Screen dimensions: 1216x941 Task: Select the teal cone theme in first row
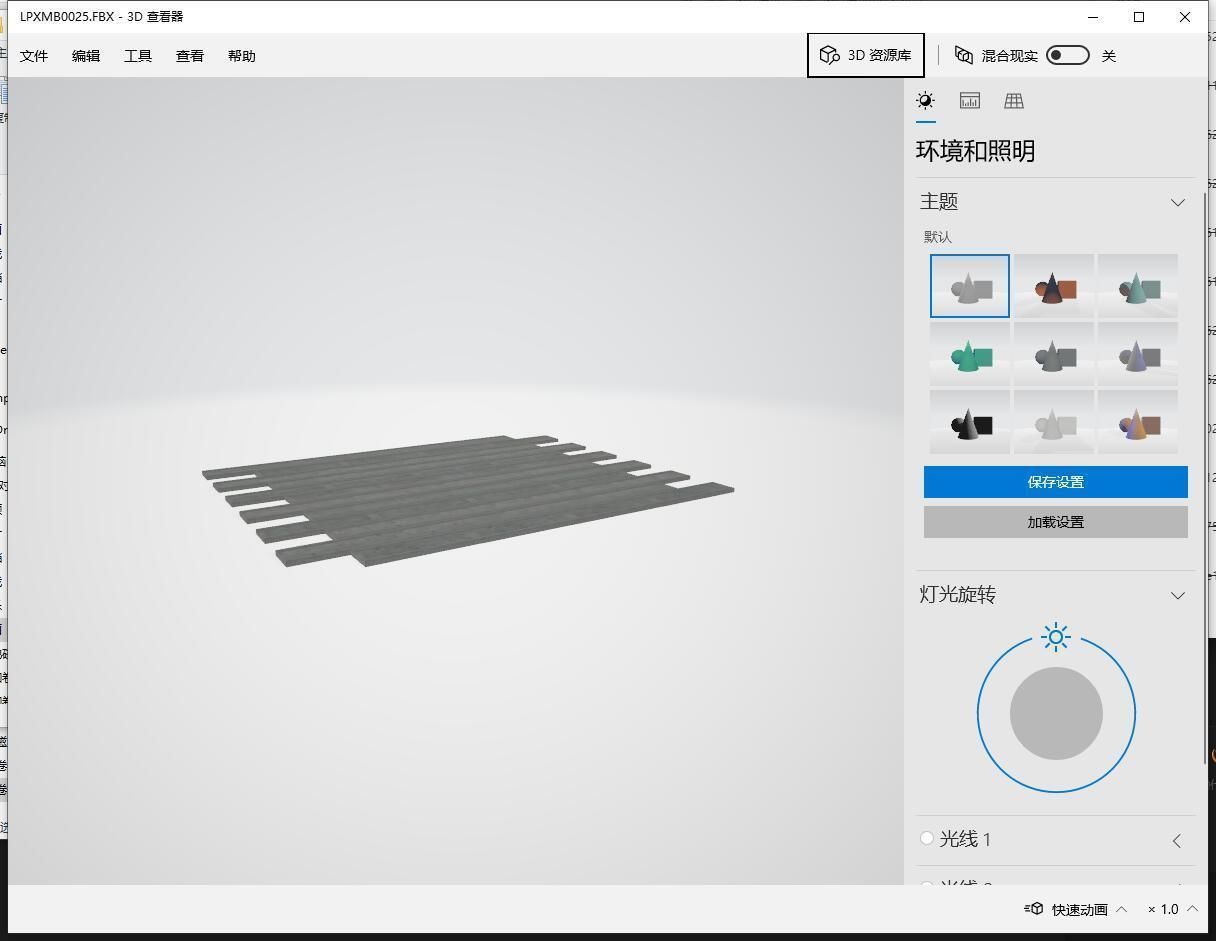[x=1138, y=286]
